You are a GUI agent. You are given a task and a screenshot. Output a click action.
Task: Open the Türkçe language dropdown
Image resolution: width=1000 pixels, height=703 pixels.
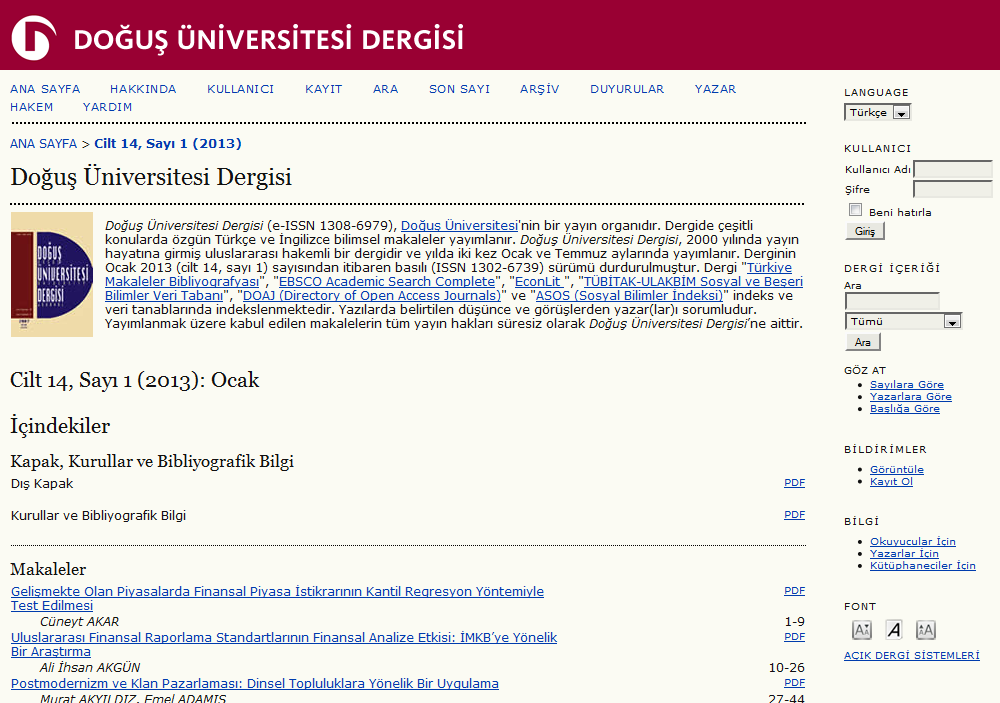click(x=878, y=112)
